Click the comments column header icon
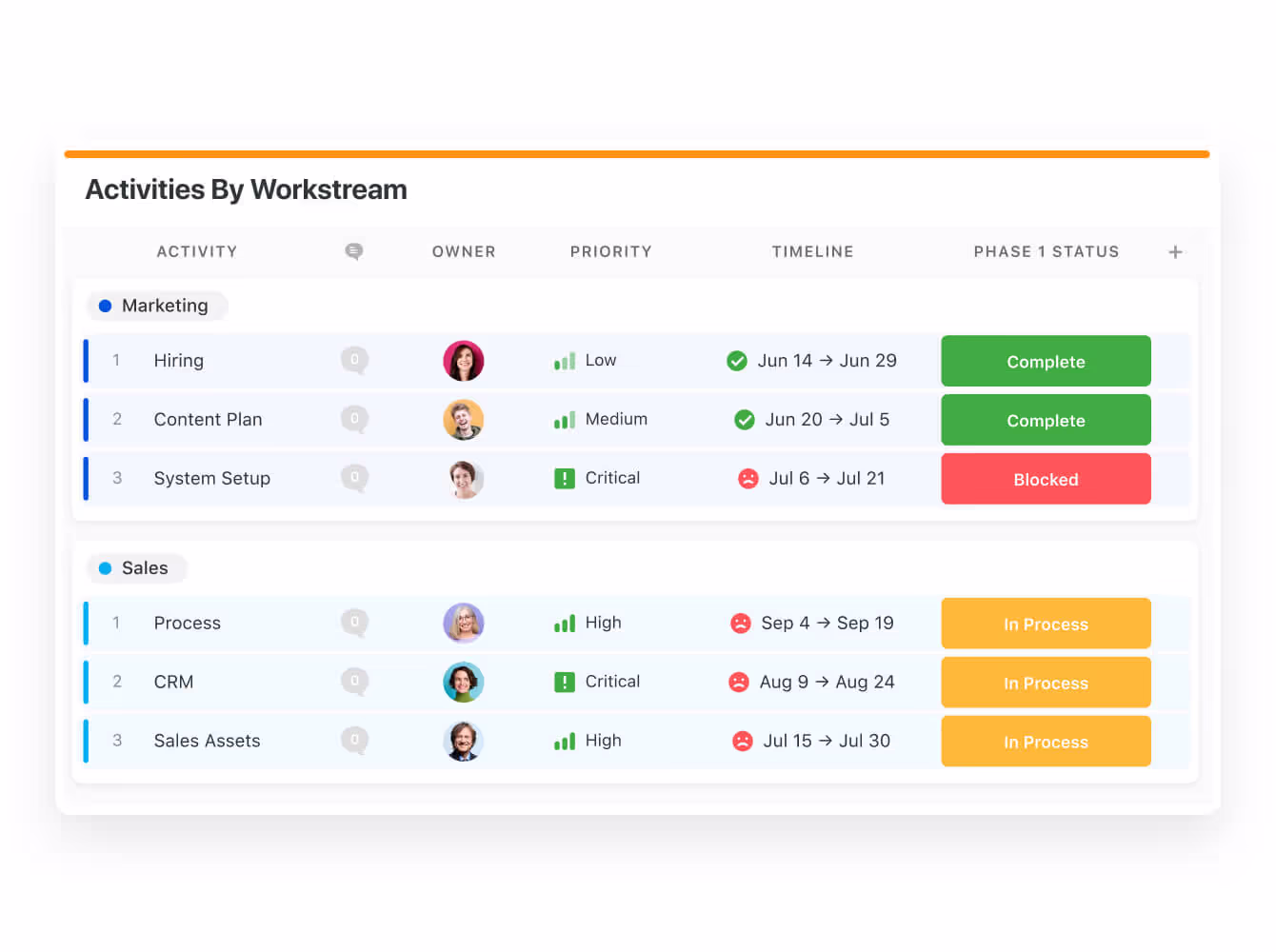Viewport: 1276px width, 952px height. tap(353, 251)
